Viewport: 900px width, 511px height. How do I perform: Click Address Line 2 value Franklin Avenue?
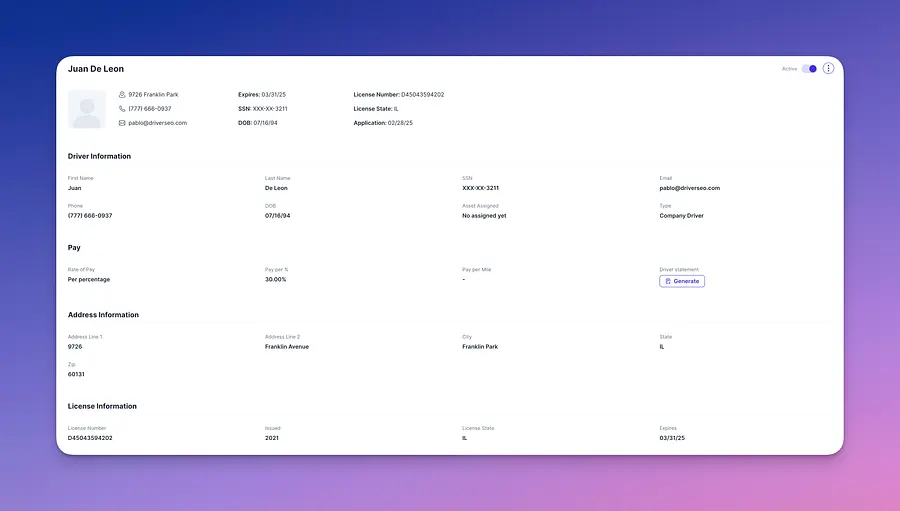(x=287, y=347)
